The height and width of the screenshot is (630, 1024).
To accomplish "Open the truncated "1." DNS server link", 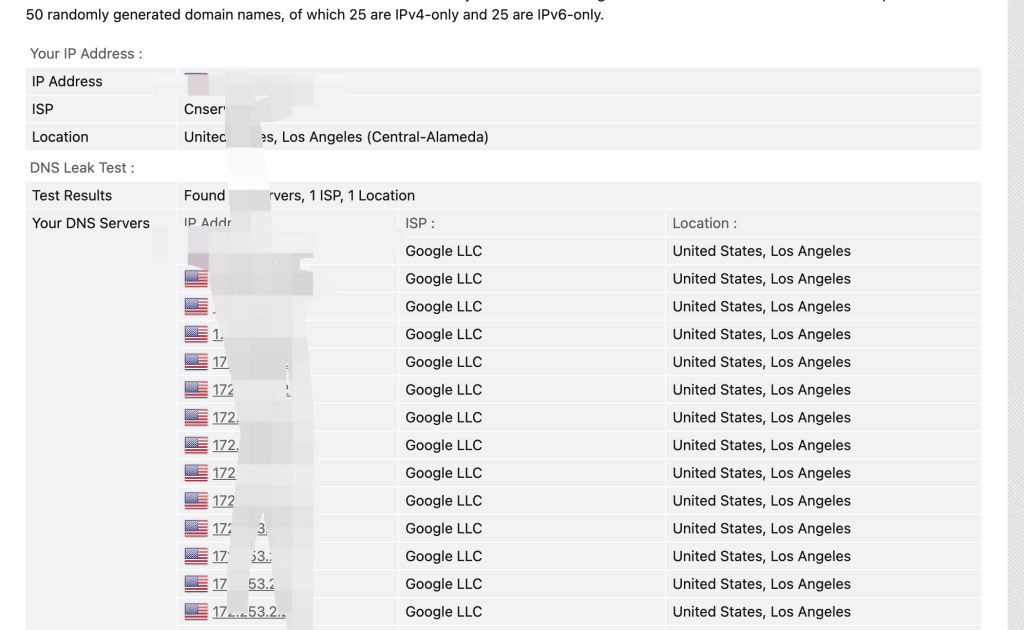I will 217,335.
